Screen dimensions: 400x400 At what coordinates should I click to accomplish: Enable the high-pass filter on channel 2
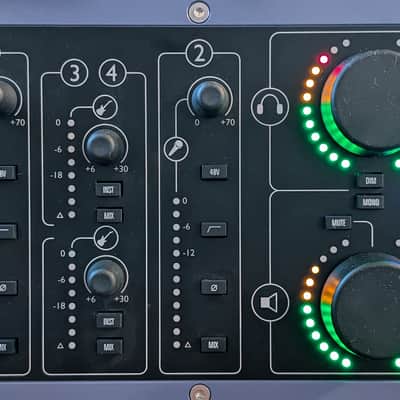tap(214, 229)
